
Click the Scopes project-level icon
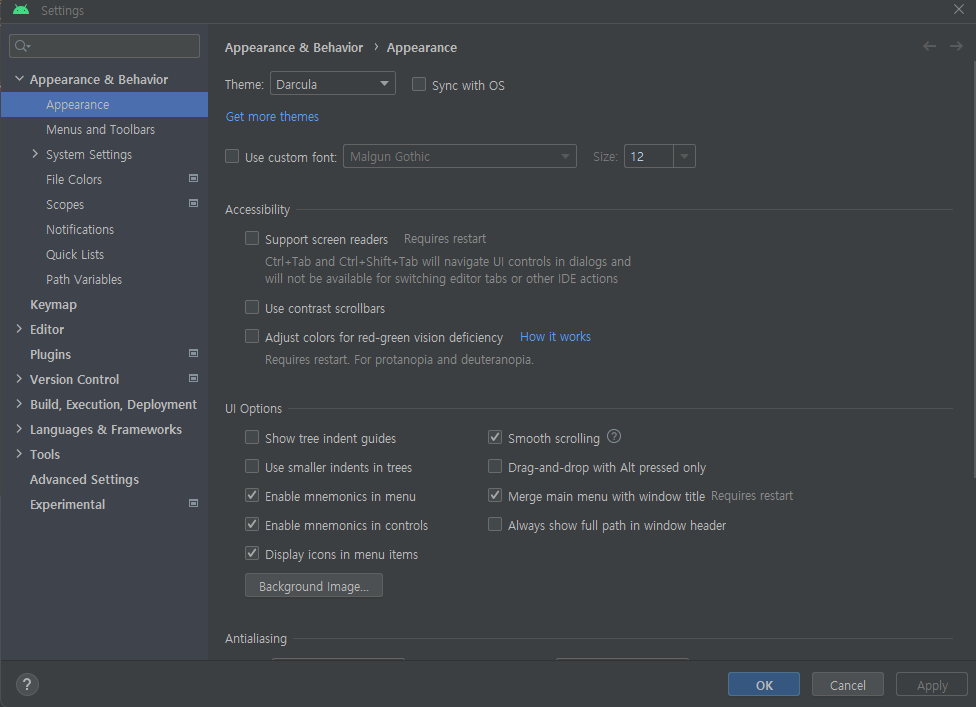click(193, 204)
